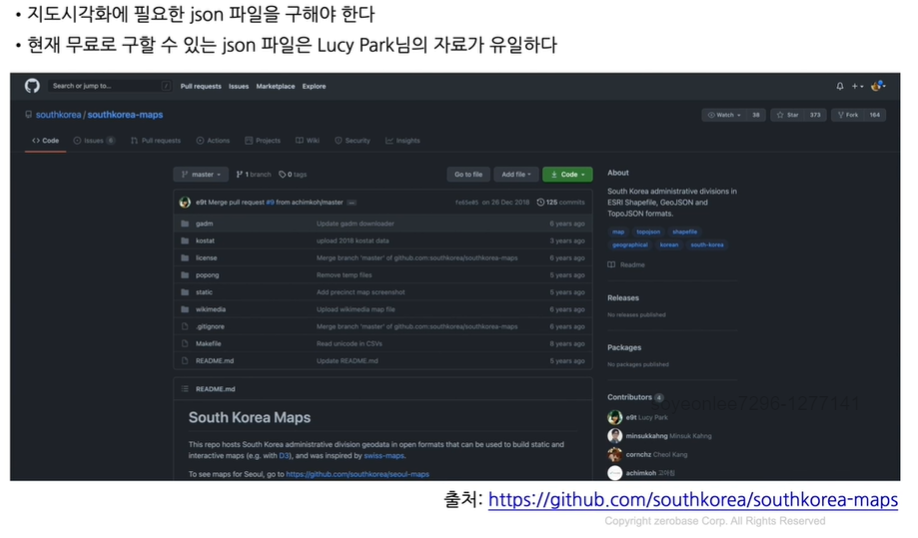Open pull request #9 link in commit message
The width and height of the screenshot is (918, 538).
point(270,203)
